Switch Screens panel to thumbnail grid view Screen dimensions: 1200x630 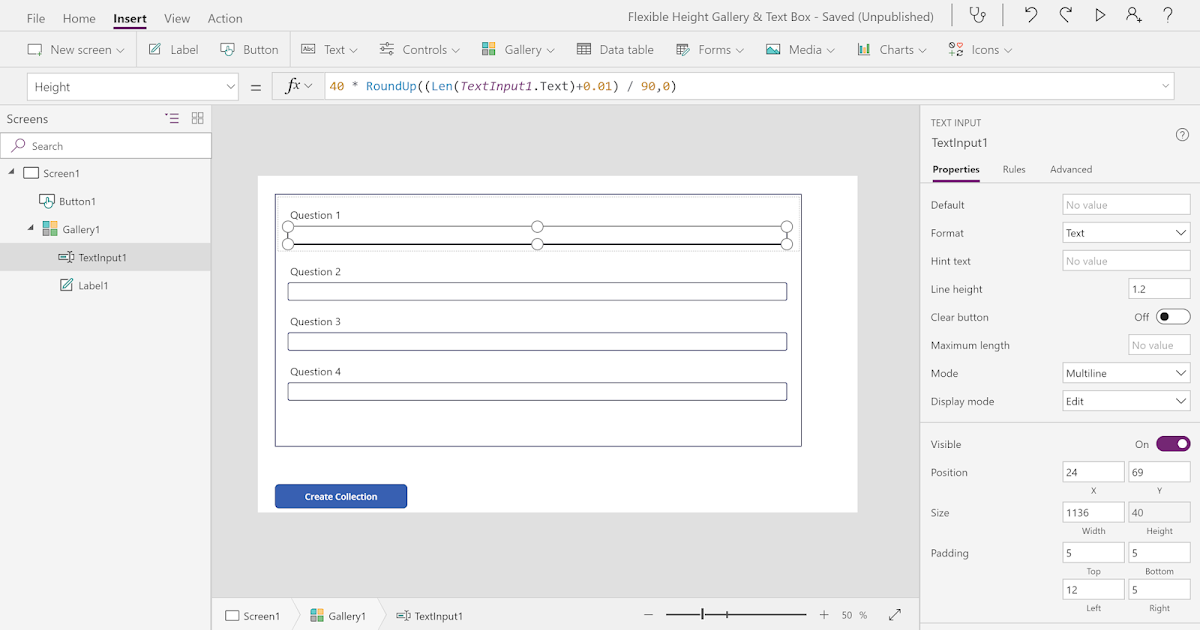tap(197, 118)
